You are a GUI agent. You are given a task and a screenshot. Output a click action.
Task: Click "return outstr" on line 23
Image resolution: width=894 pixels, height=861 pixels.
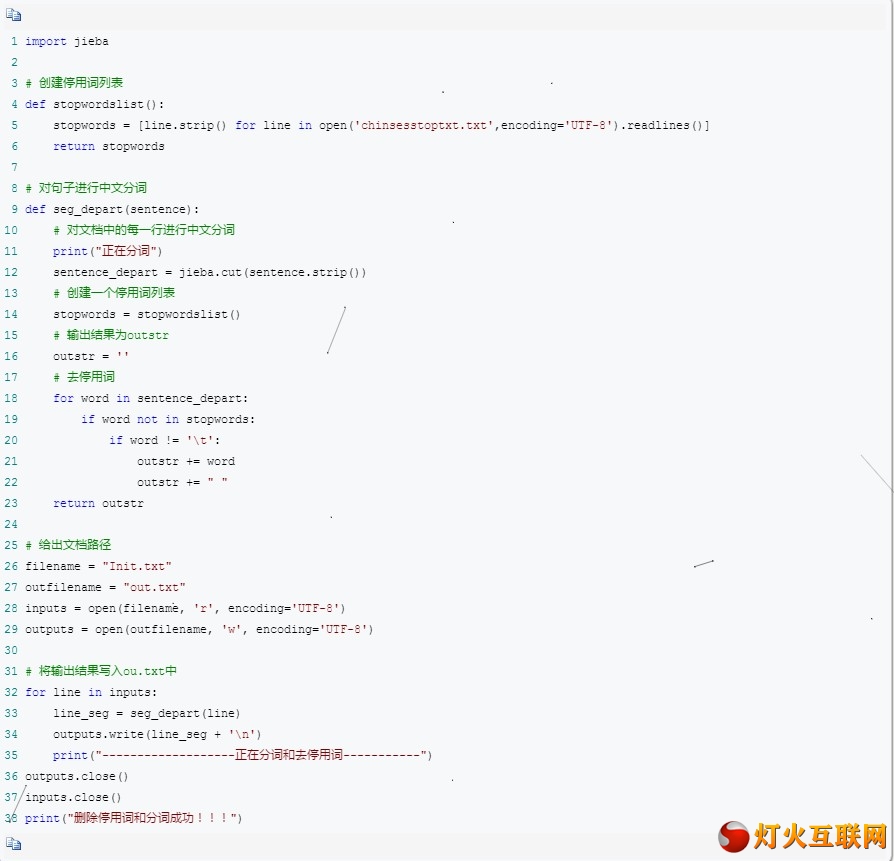[x=98, y=503]
